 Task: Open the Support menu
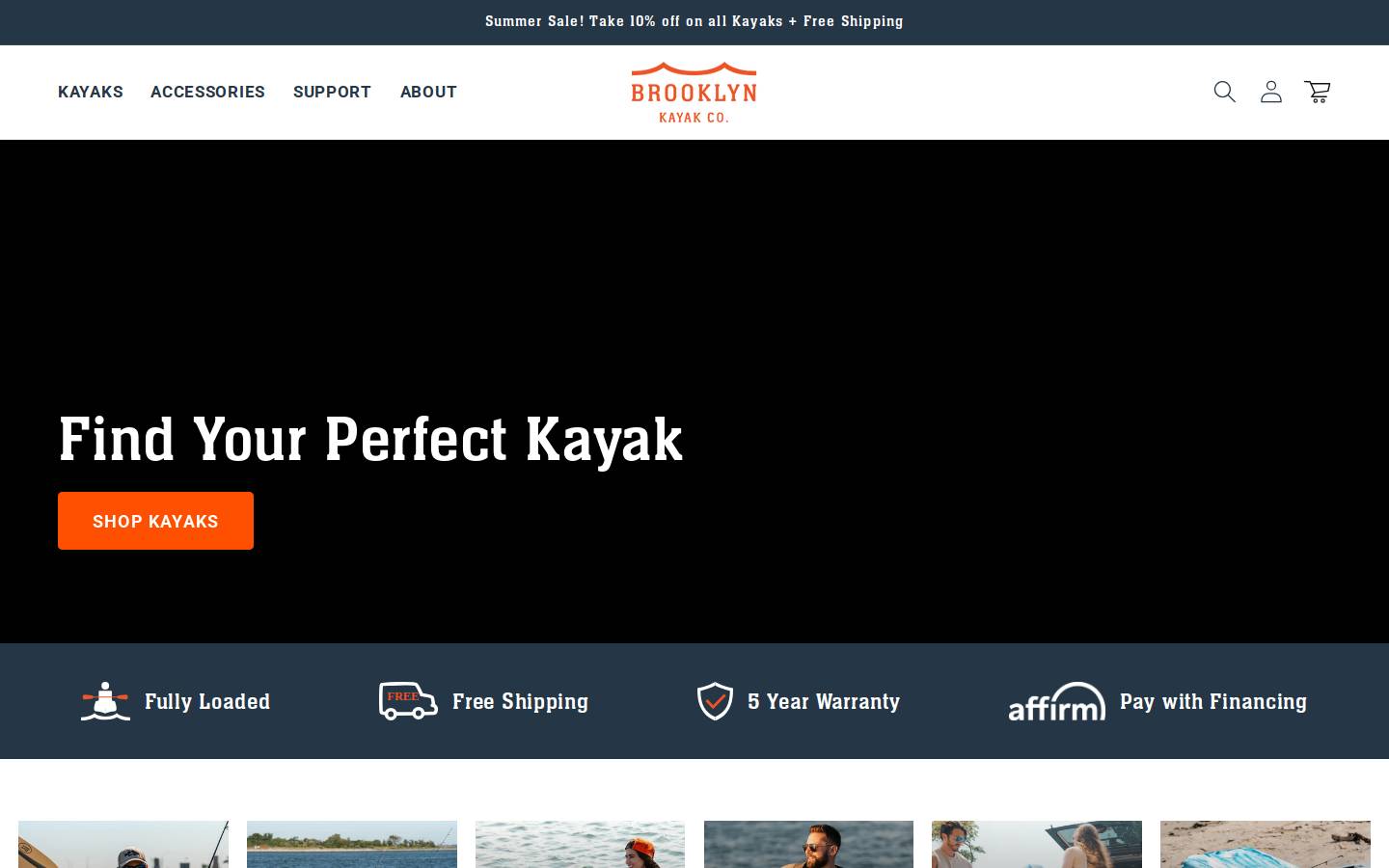pyautogui.click(x=332, y=92)
